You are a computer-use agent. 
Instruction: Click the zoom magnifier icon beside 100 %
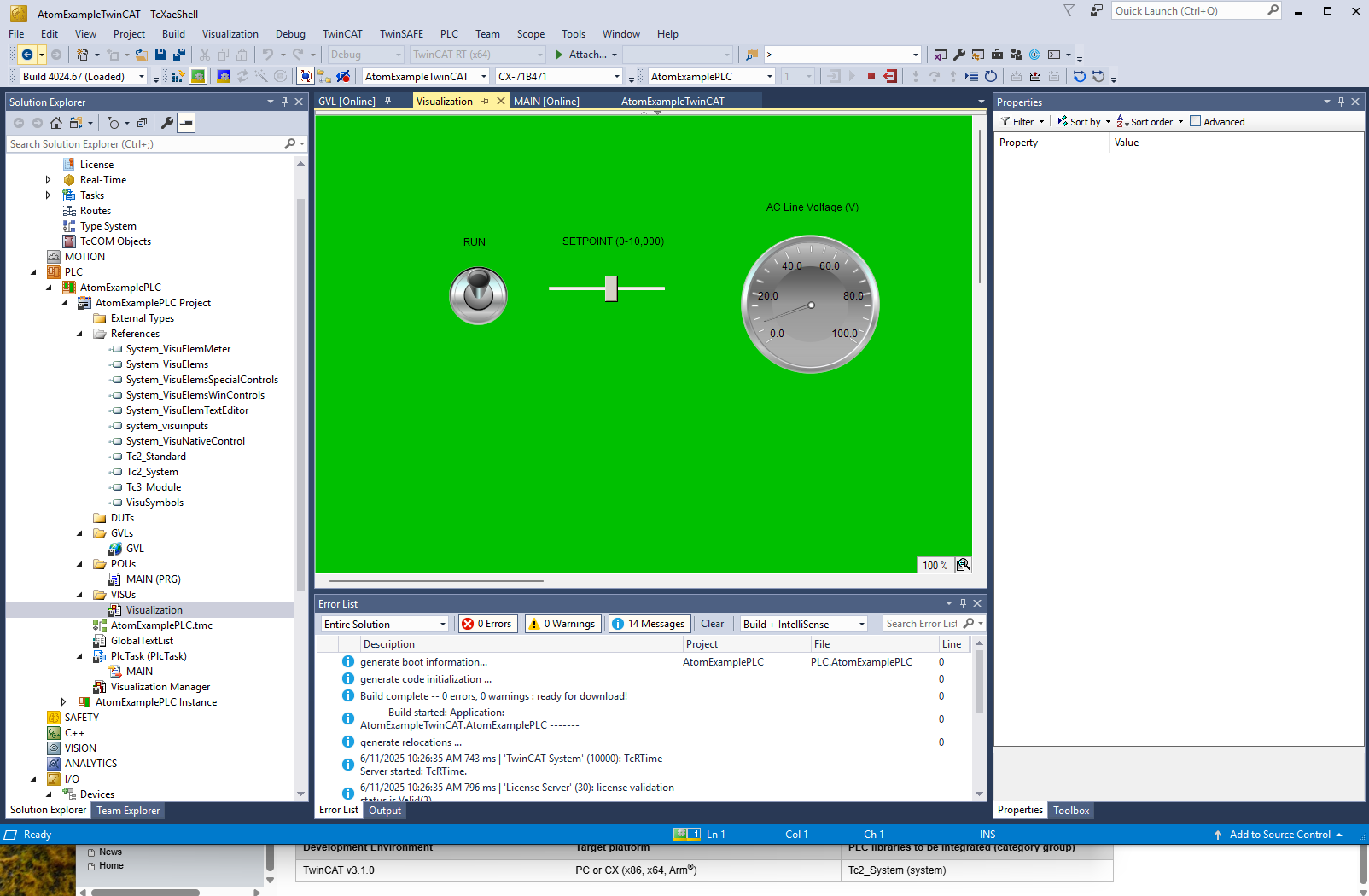tap(963, 565)
